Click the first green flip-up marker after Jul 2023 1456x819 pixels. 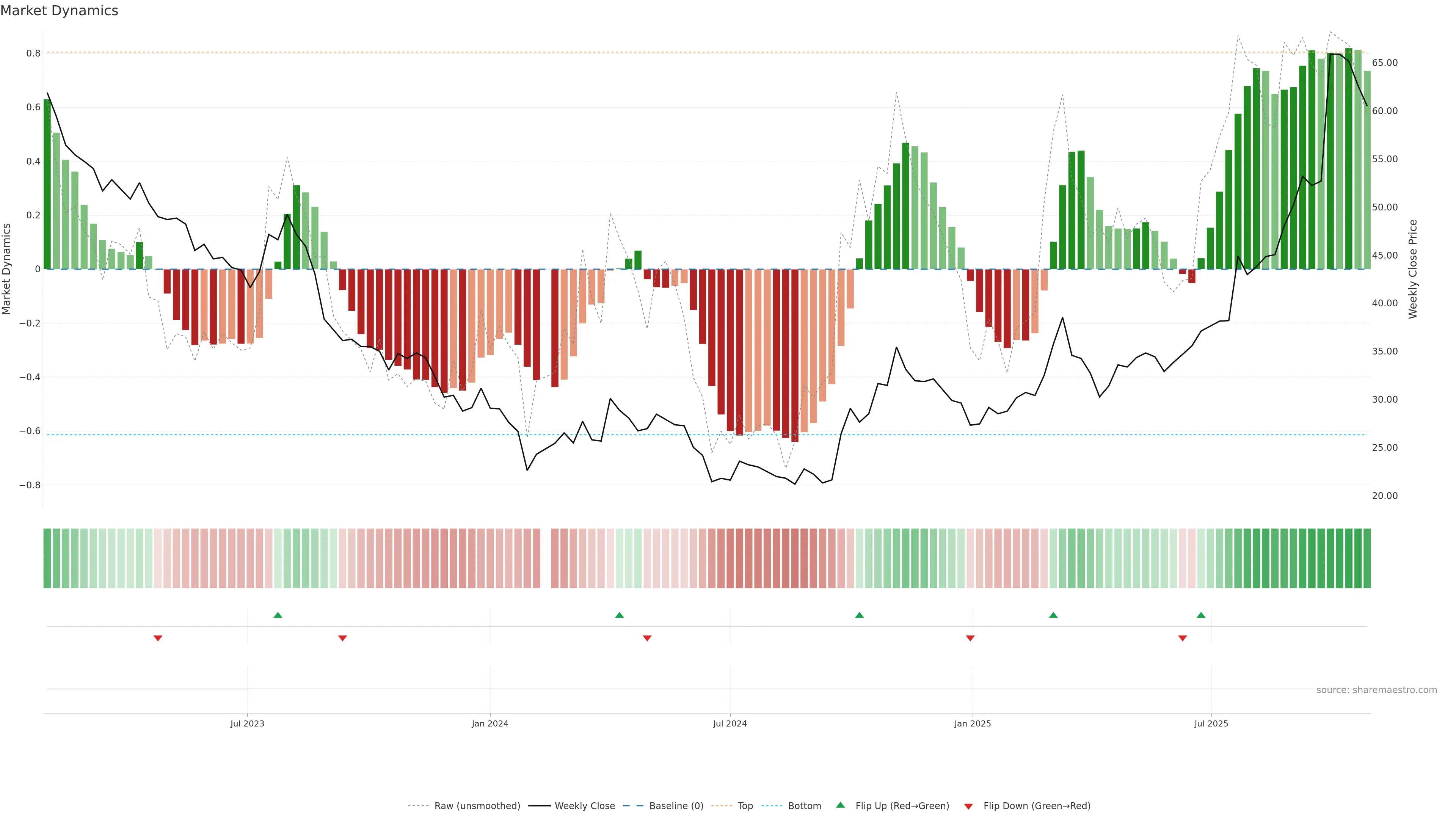(278, 615)
